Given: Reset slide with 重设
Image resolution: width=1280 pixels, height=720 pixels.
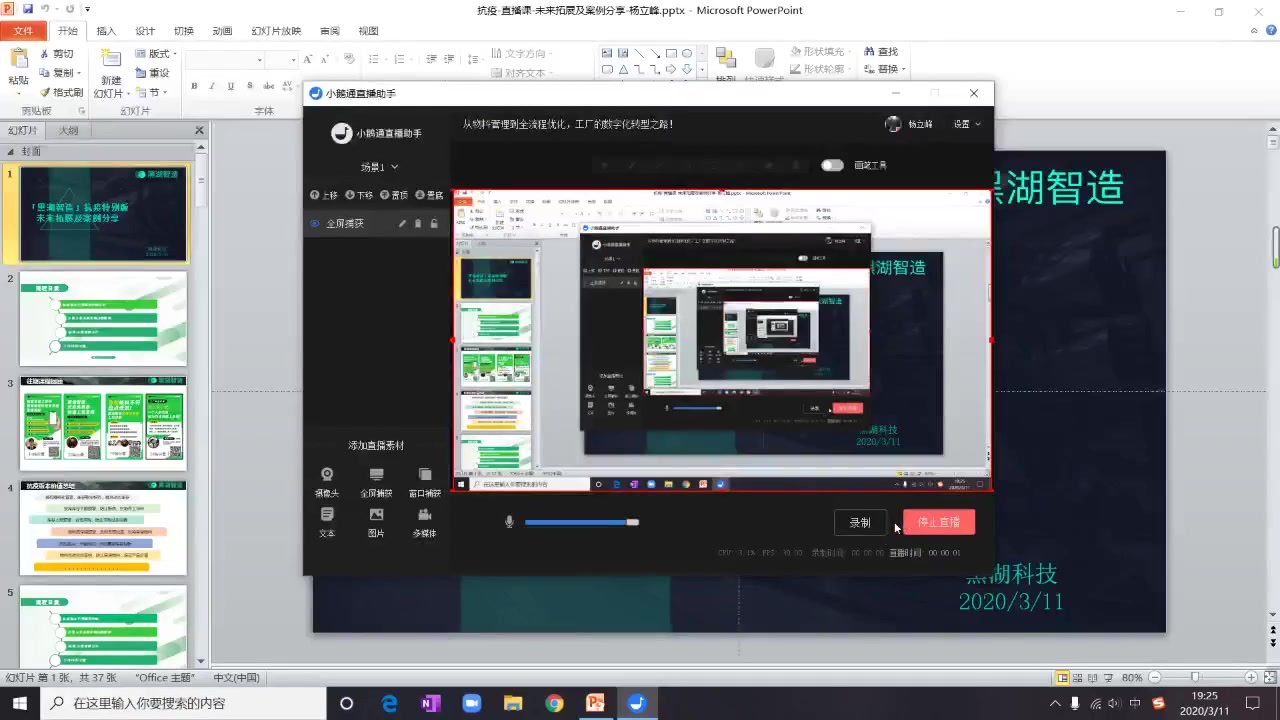Looking at the screenshot, I should (153, 73).
